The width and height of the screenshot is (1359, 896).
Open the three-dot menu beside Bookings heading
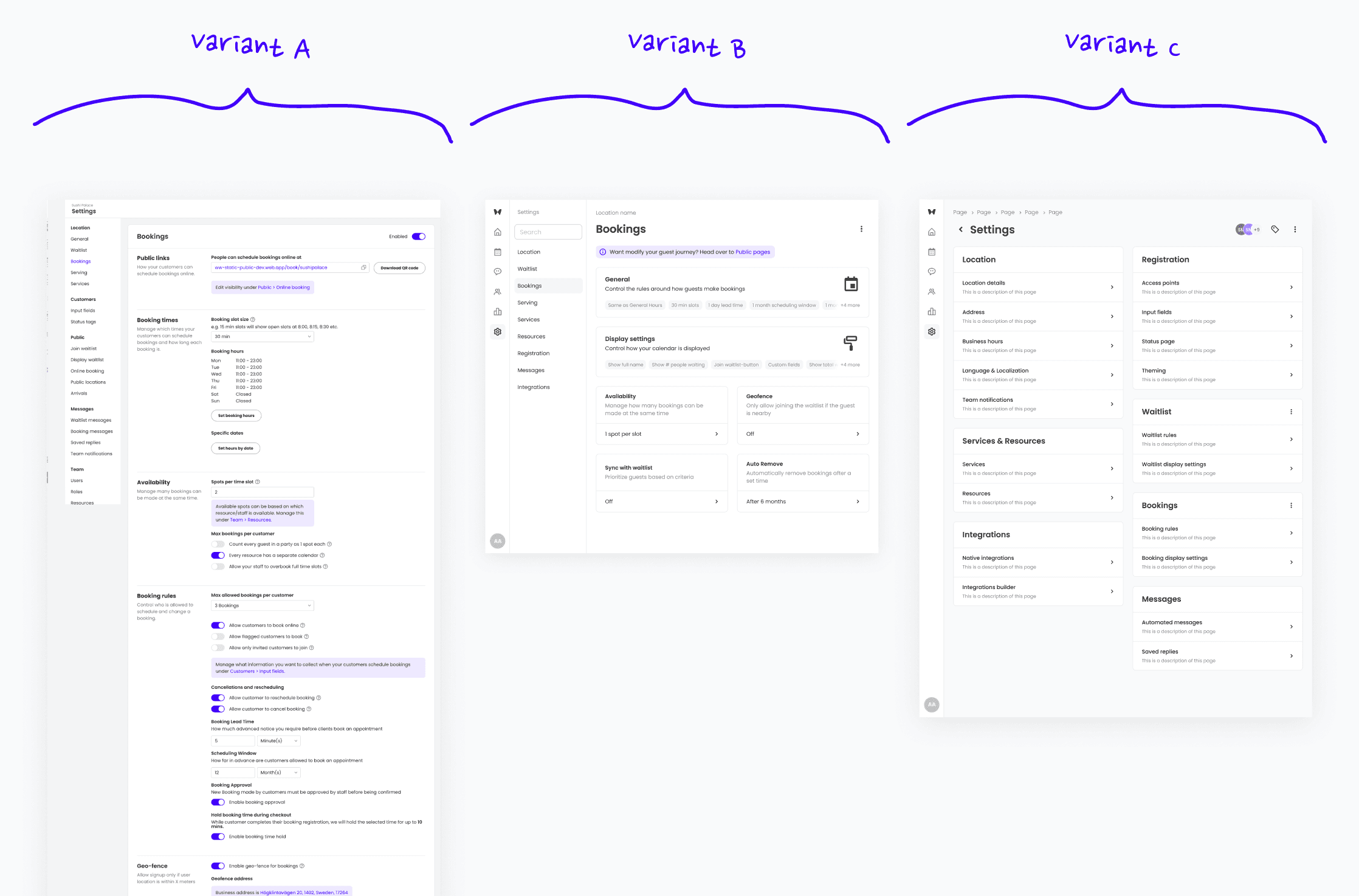point(861,229)
